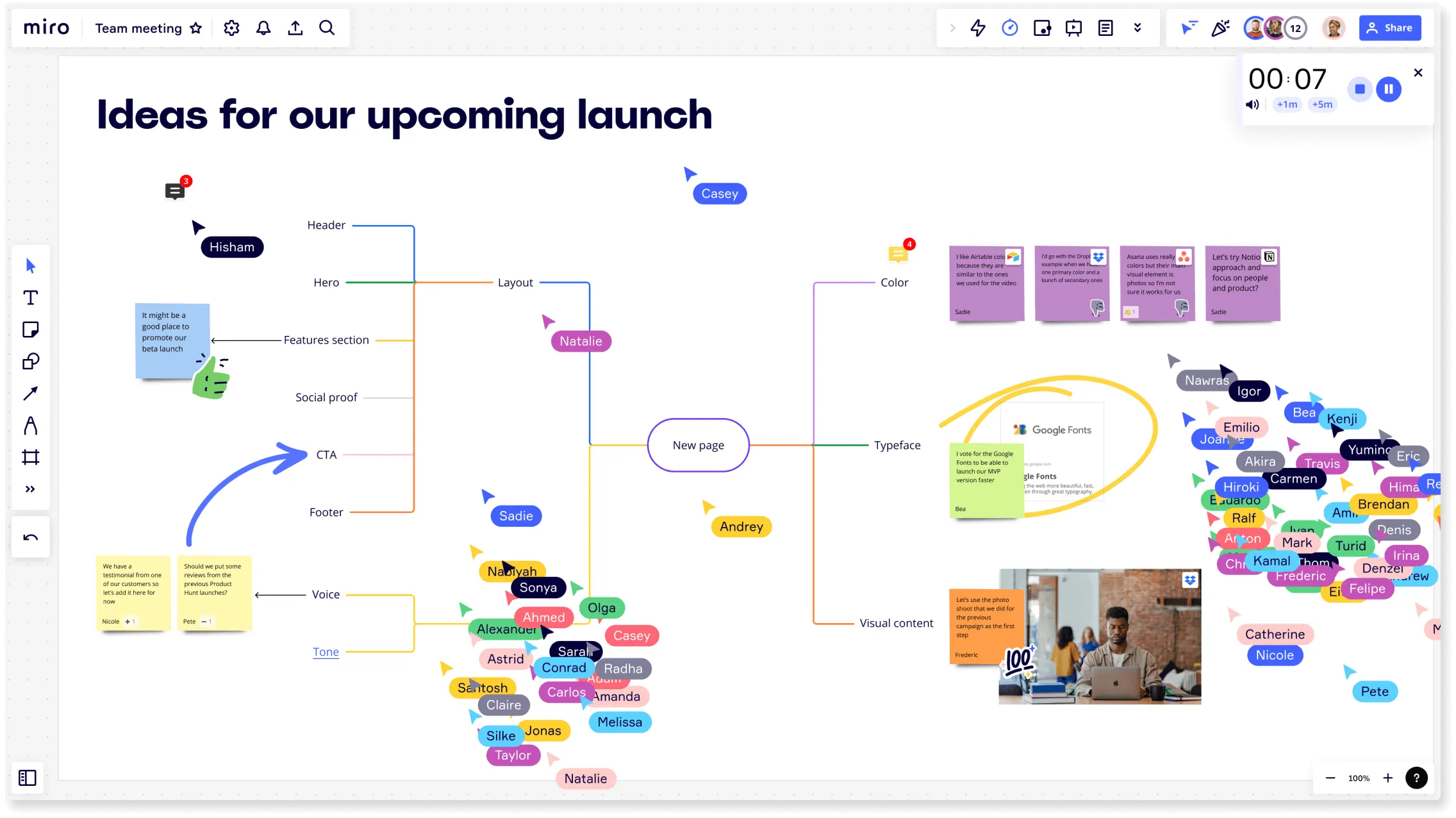Expand the more tools arrow at bottom
The image size is (1456, 818).
pos(30,489)
